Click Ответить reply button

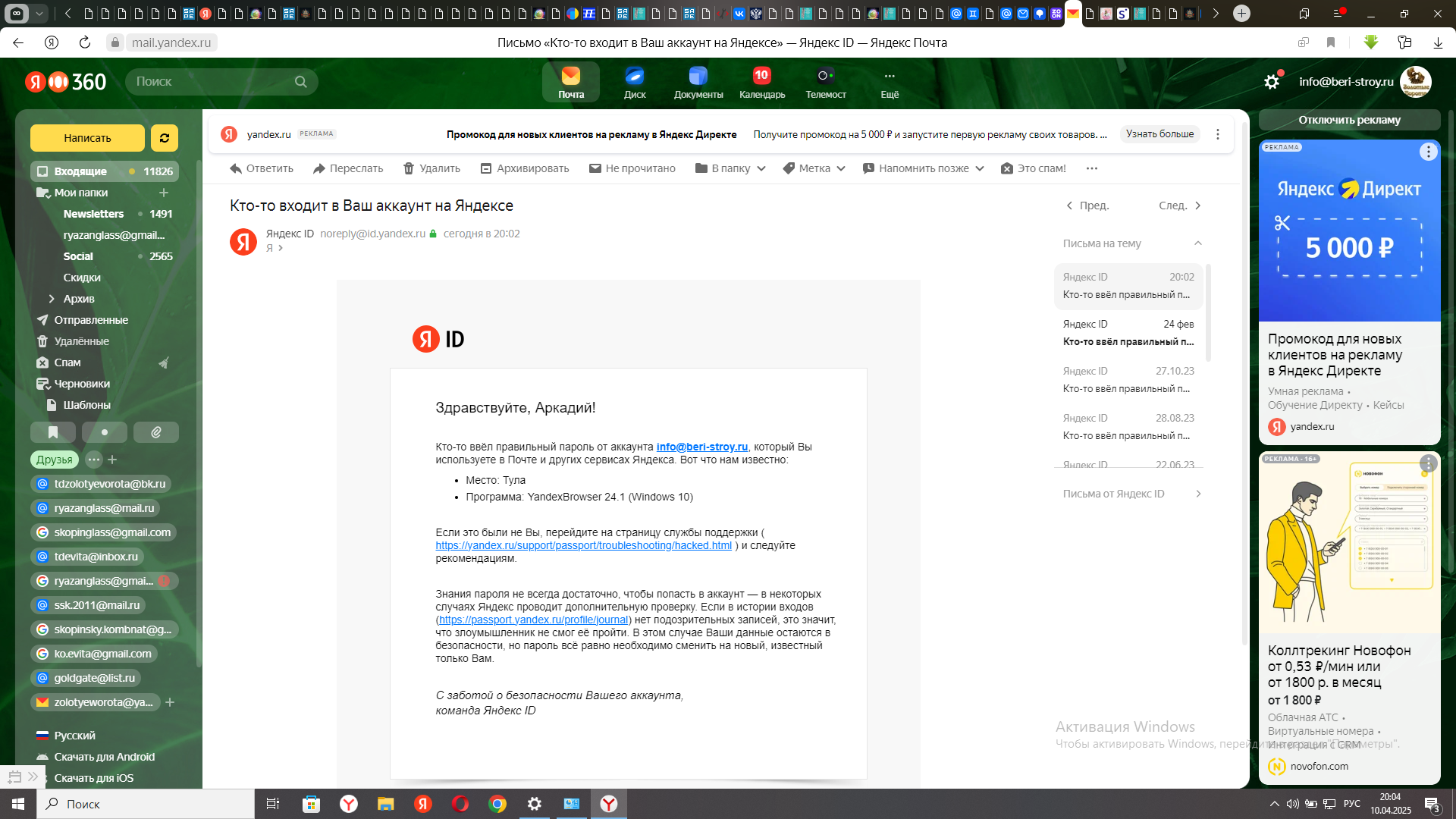[262, 168]
